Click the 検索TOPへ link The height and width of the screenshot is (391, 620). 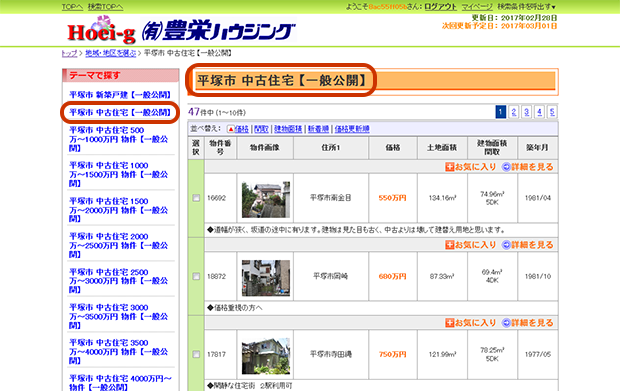pyautogui.click(x=105, y=7)
